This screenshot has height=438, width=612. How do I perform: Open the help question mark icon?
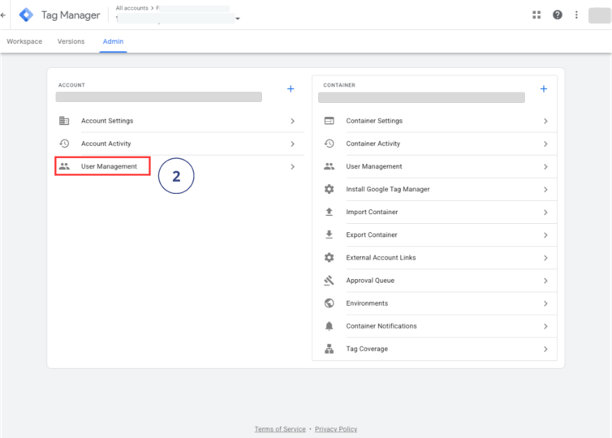(557, 15)
